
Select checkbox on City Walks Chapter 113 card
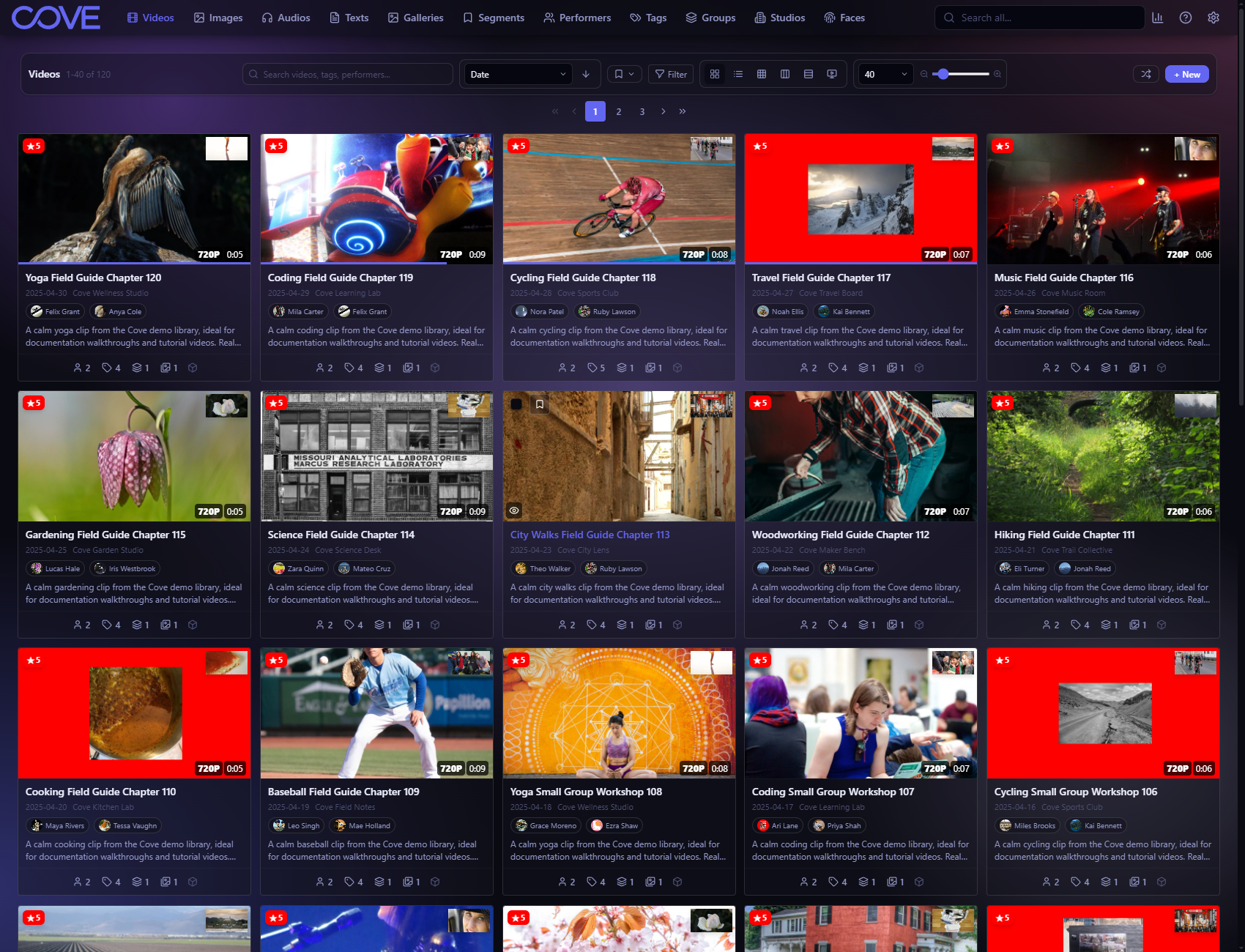point(516,404)
